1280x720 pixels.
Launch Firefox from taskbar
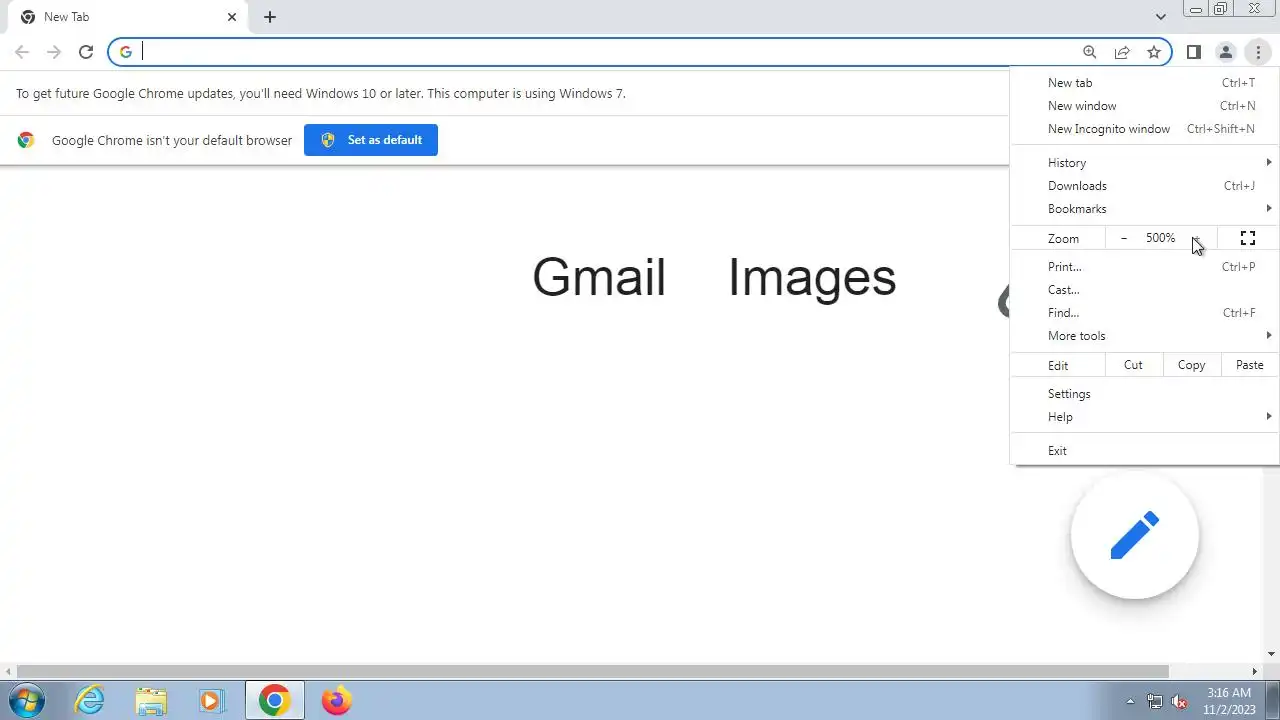(x=336, y=701)
